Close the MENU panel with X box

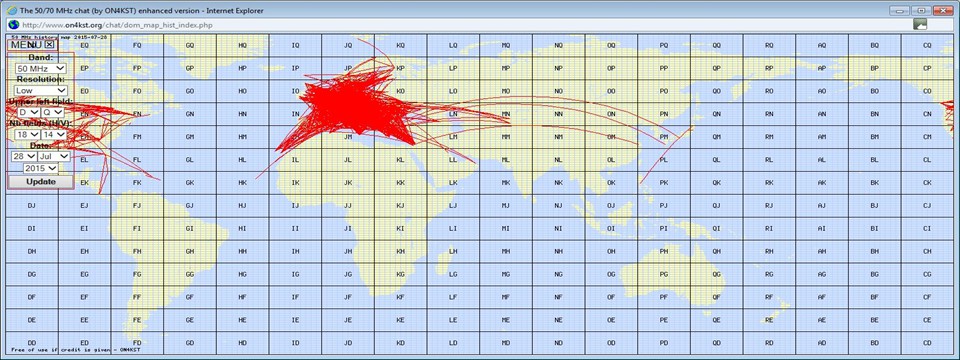(x=50, y=44)
